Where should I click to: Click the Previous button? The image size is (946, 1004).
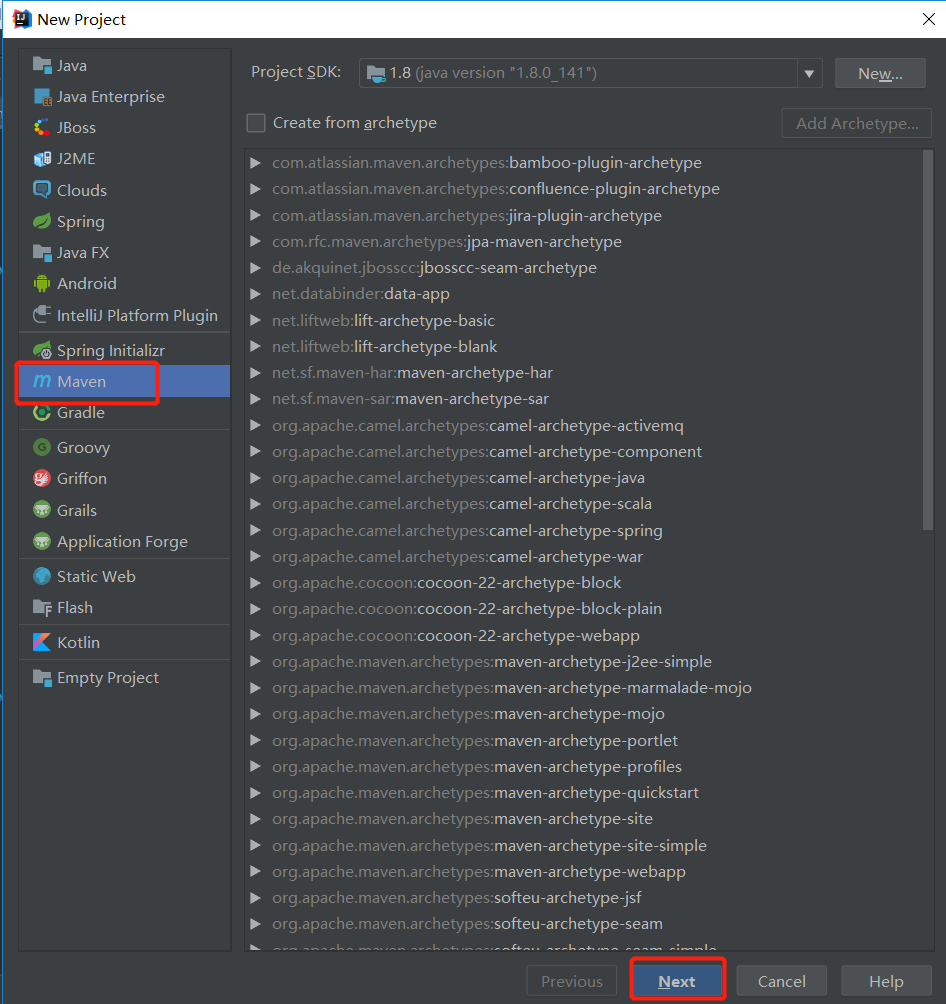click(x=571, y=981)
